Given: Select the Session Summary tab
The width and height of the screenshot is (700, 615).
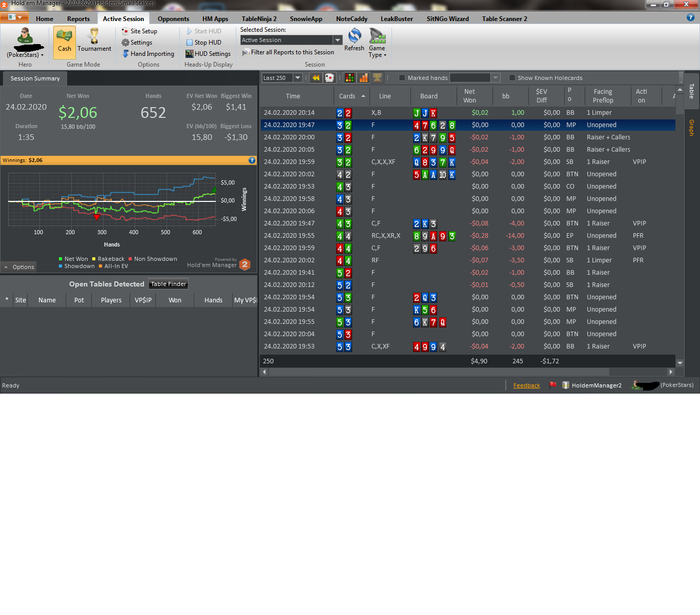Looking at the screenshot, I should [35, 79].
